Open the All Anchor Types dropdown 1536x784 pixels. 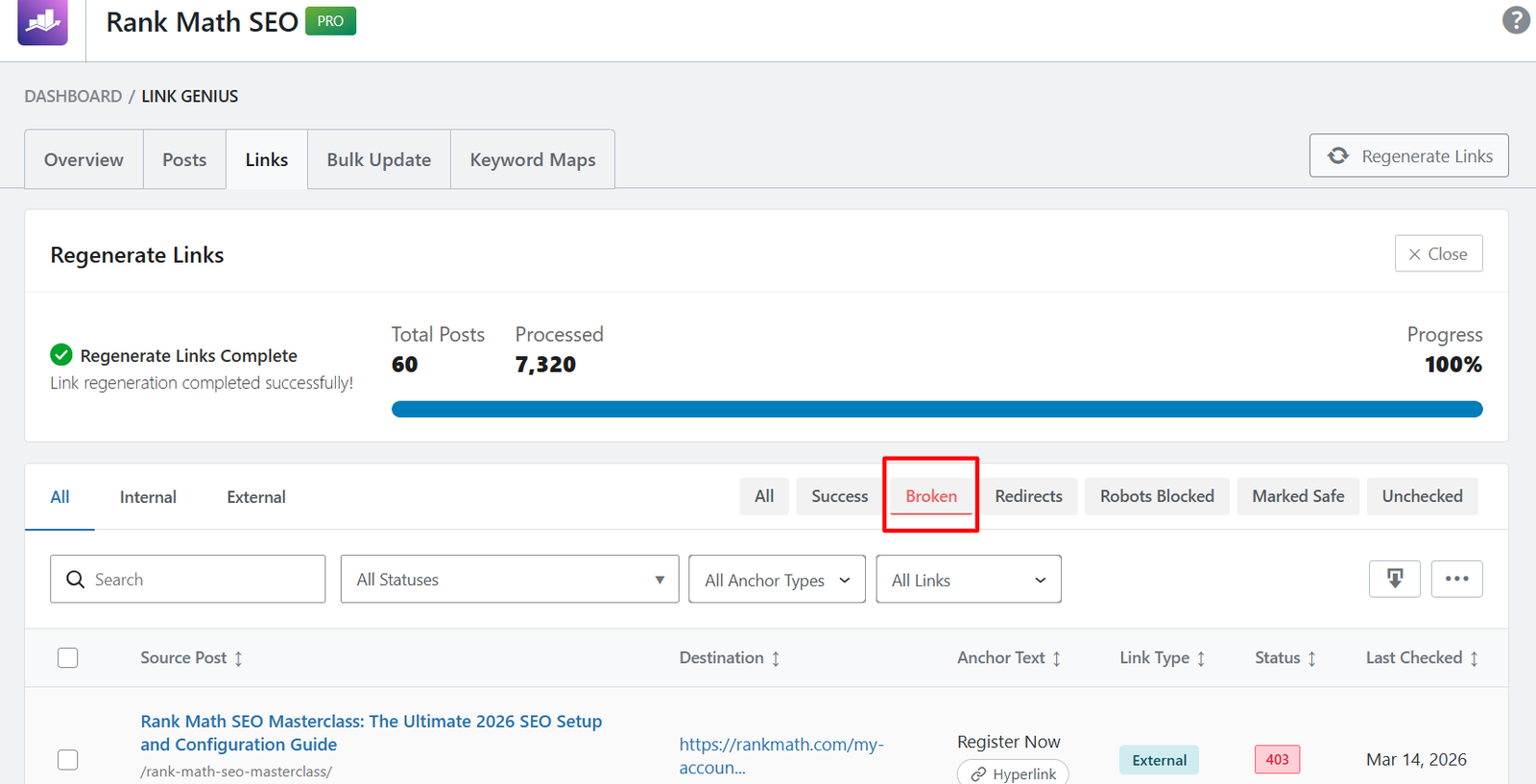click(x=777, y=580)
